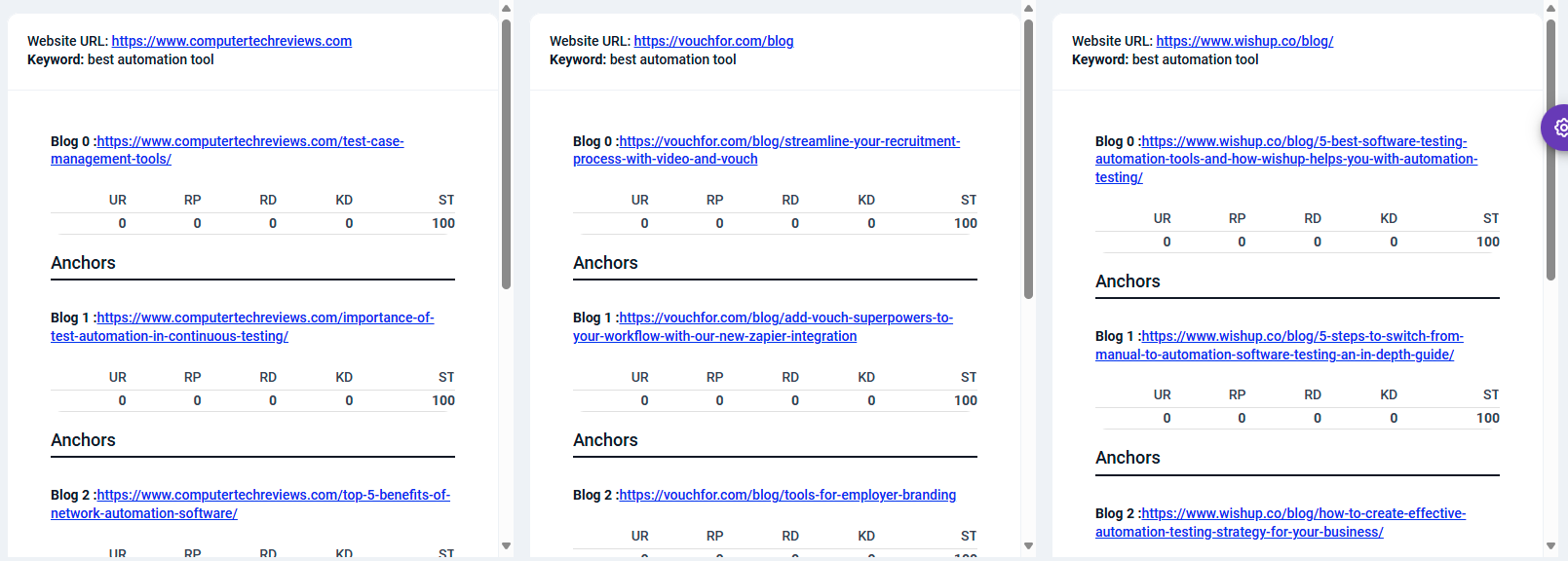Select the Anchors heading under Blog 1 in Vouch panel
Viewport: 1568px width, 561px height.
tap(605, 439)
